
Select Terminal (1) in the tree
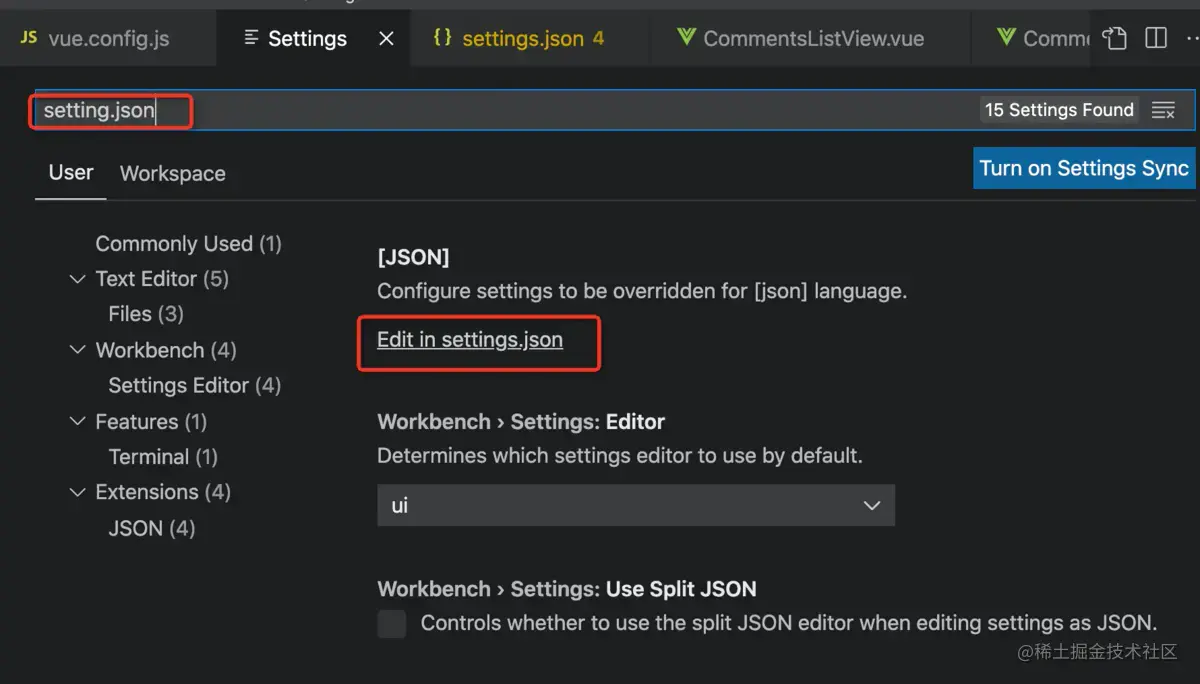pyautogui.click(x=163, y=457)
